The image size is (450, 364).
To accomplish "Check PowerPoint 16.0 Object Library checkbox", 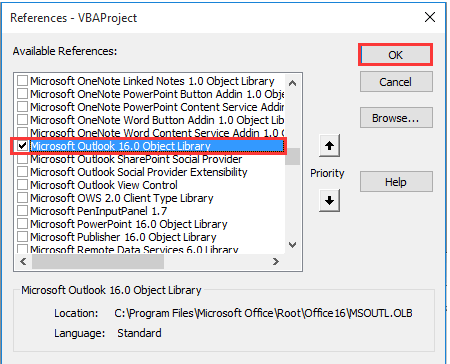I will tap(22, 224).
